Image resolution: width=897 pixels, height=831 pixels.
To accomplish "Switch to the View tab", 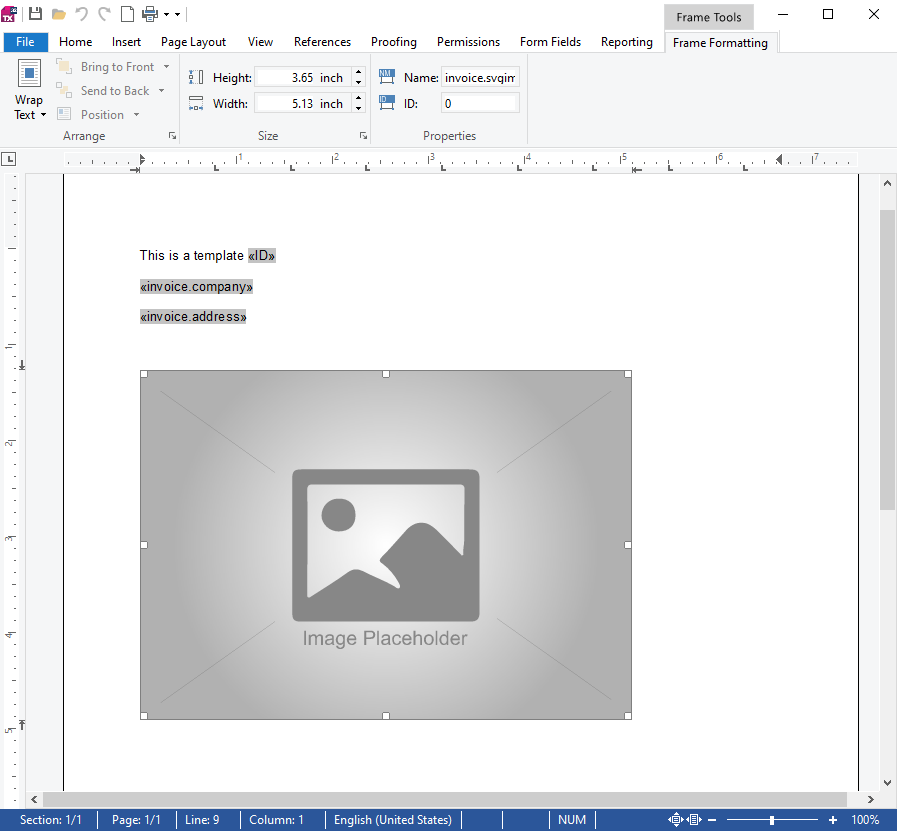I will click(x=260, y=42).
